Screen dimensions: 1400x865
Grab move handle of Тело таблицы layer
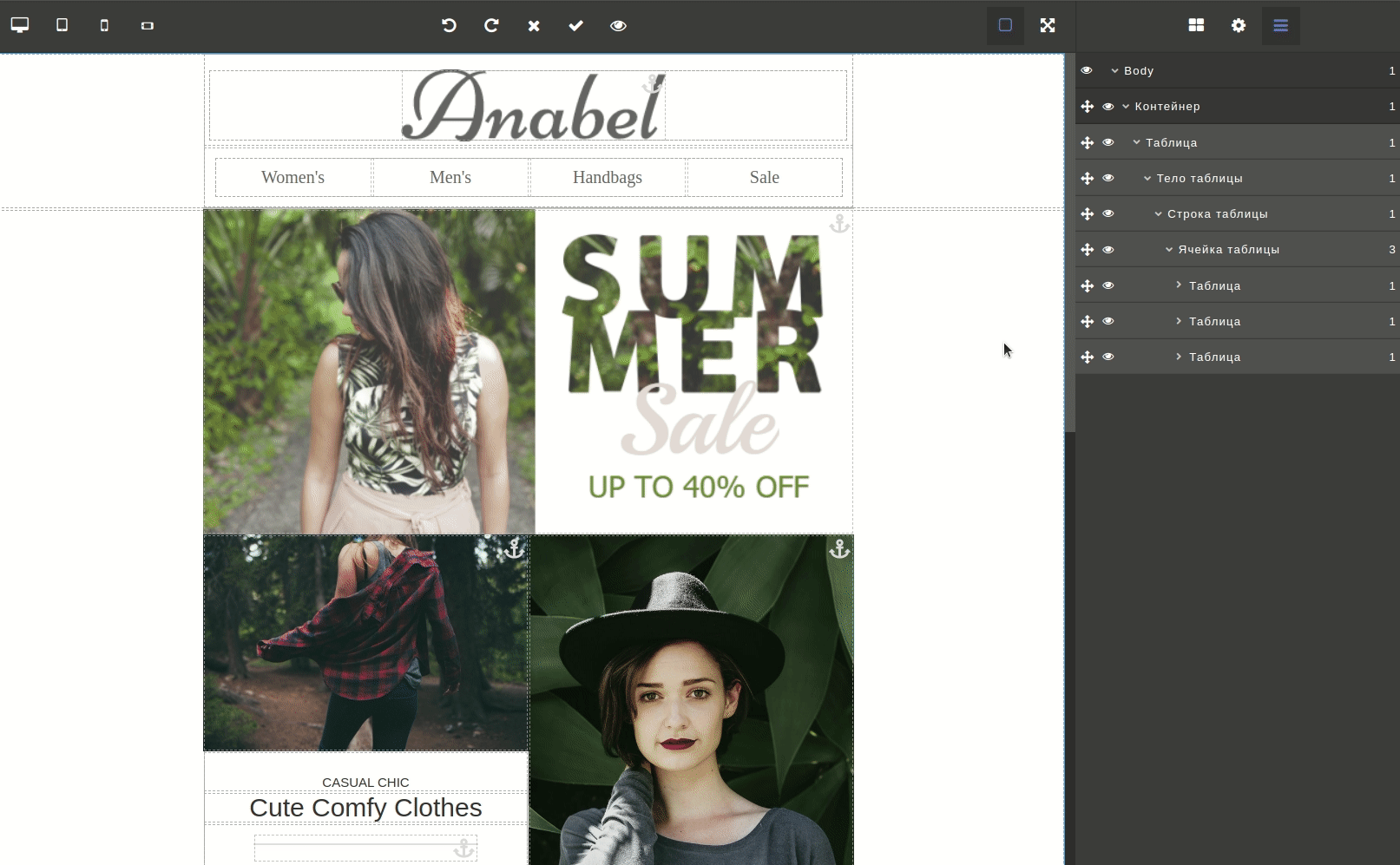coord(1087,178)
